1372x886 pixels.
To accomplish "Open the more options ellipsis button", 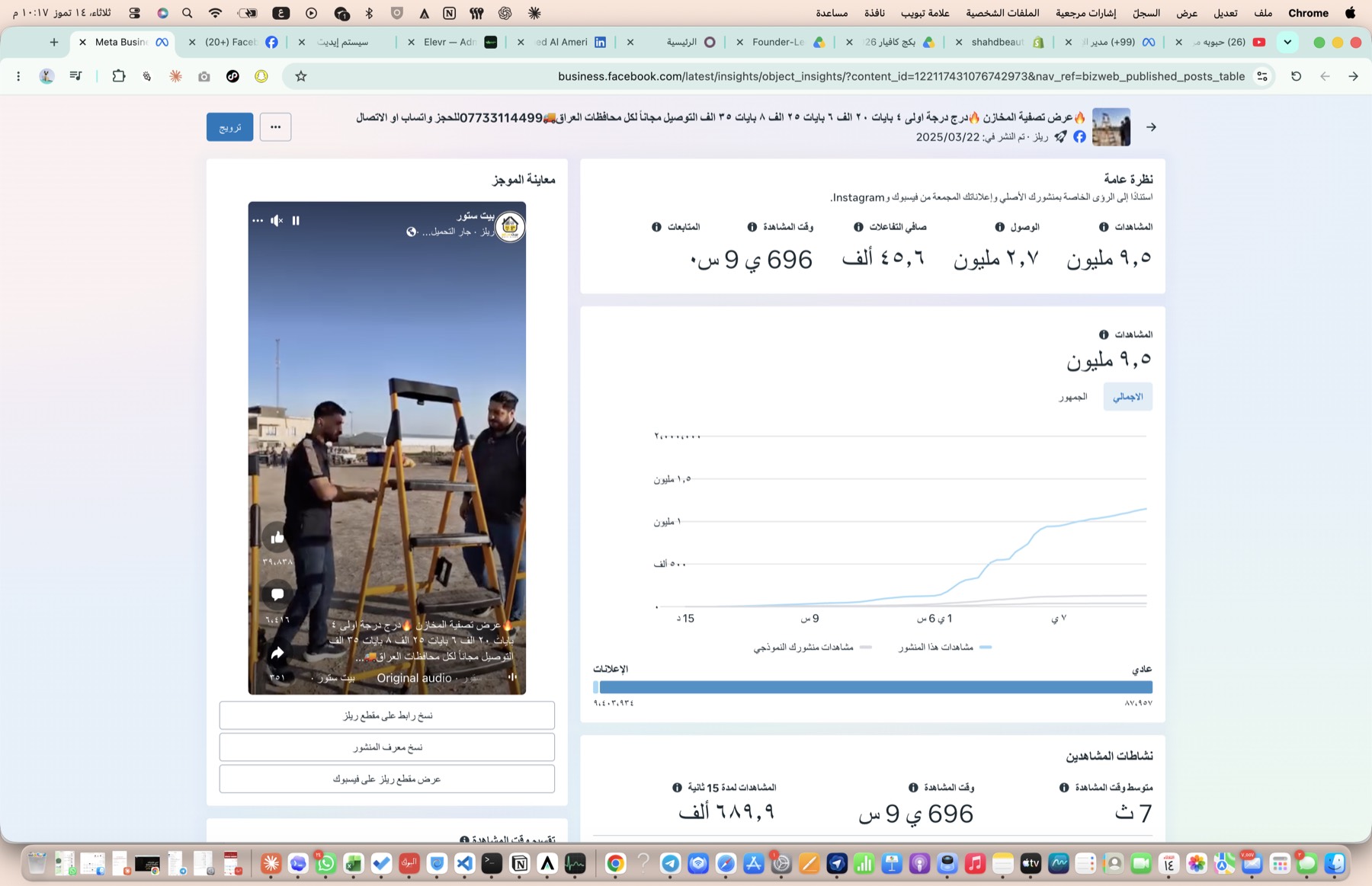I will click(x=275, y=127).
